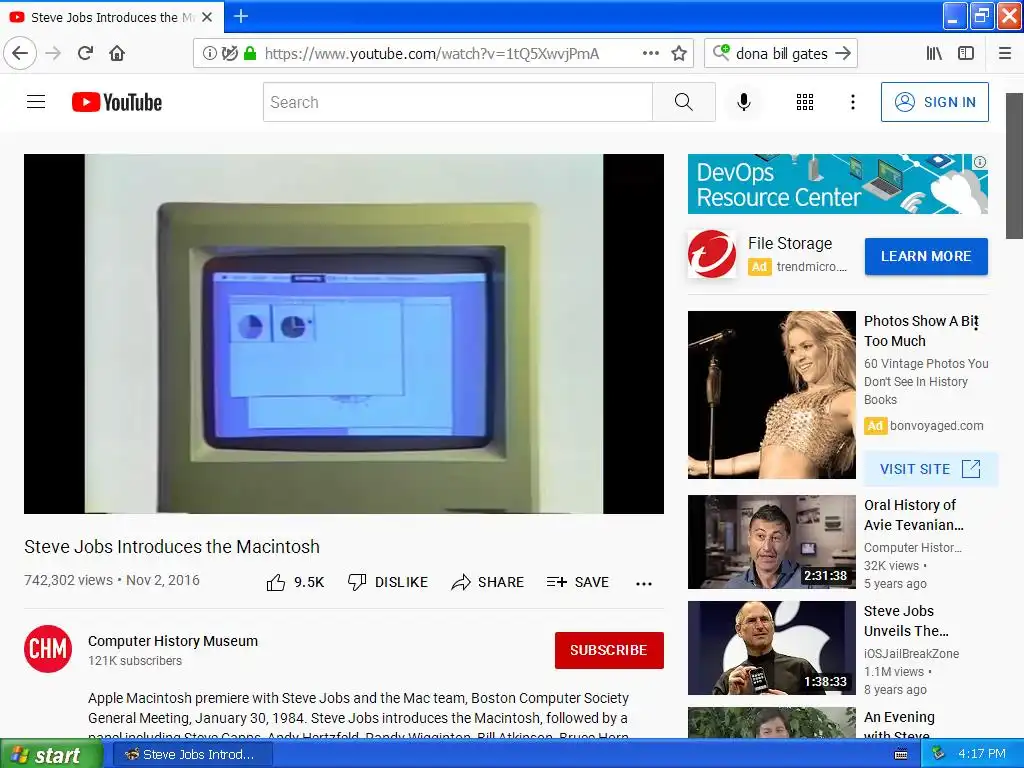The height and width of the screenshot is (768, 1024).
Task: Open the Firefox hamburger menu
Action: (1005, 54)
